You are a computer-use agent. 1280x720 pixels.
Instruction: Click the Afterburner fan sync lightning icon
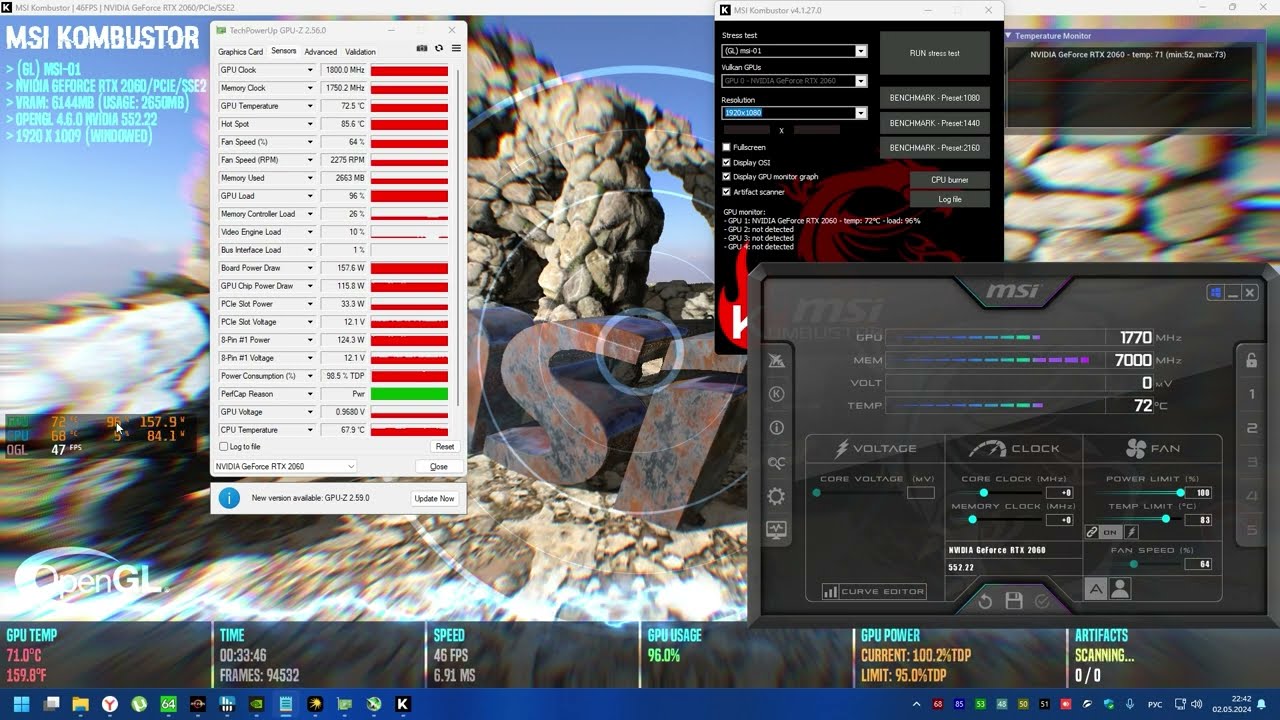(x=1131, y=532)
